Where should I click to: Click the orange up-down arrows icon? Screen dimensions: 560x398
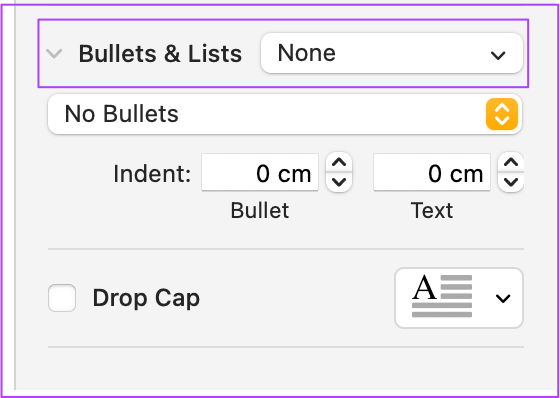pyautogui.click(x=502, y=114)
